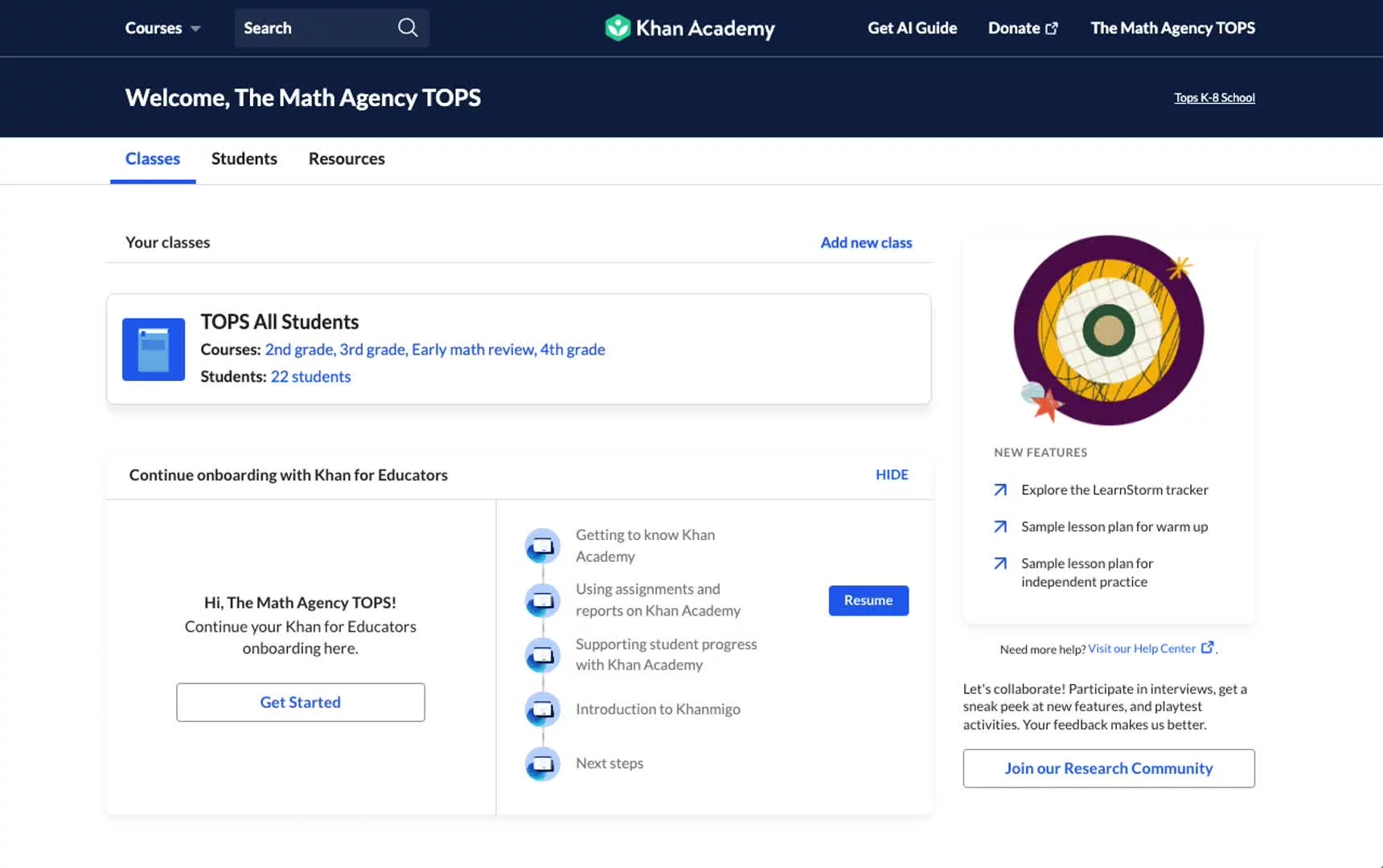The image size is (1383, 868).
Task: Click the Next steps step icon
Action: pyautogui.click(x=543, y=764)
